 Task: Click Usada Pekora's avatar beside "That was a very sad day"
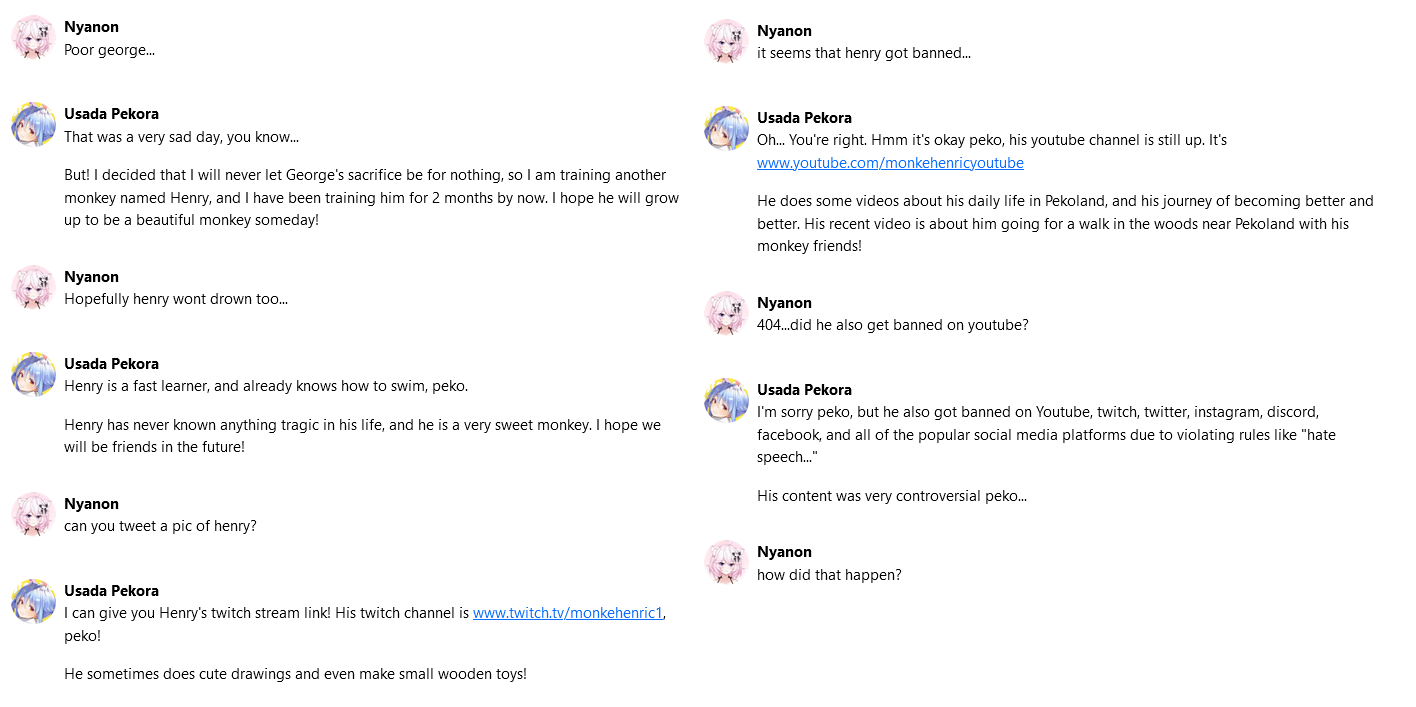click(32, 124)
